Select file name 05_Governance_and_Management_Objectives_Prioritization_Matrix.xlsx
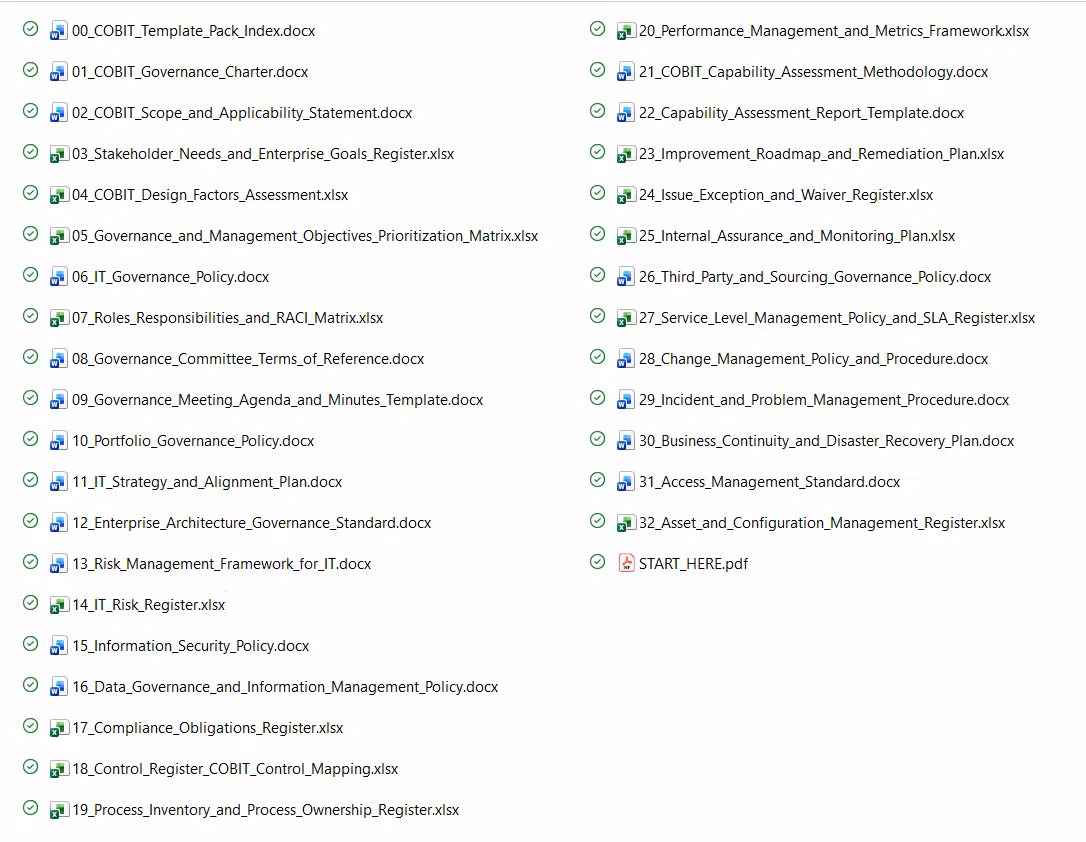The image size is (1086, 842). (305, 236)
